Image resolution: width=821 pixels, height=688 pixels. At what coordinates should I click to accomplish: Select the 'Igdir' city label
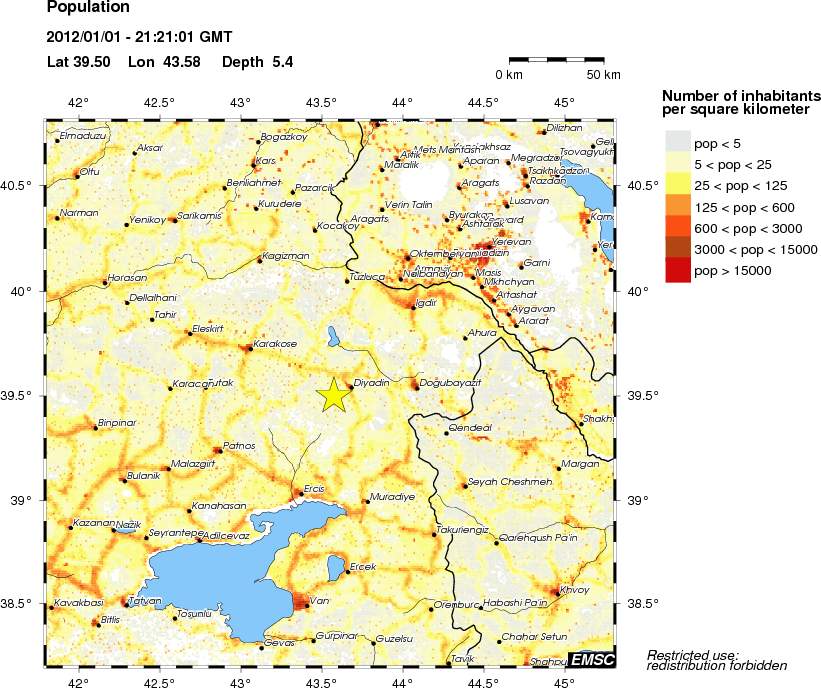click(426, 303)
